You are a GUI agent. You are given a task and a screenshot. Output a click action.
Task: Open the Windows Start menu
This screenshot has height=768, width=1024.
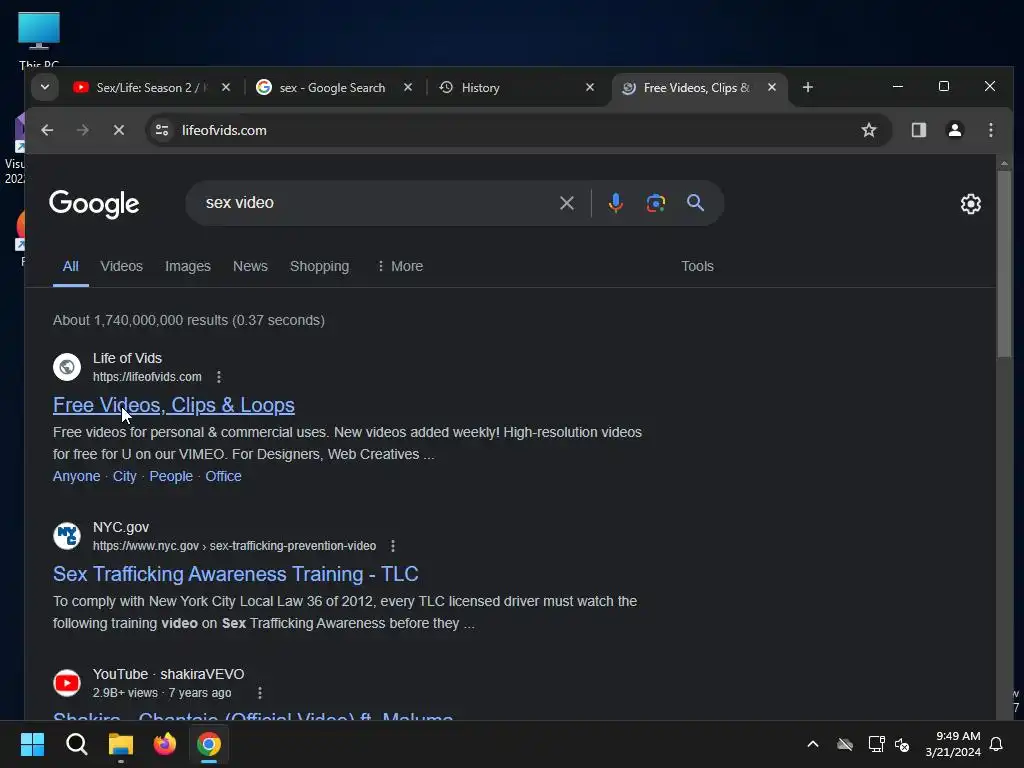point(32,744)
